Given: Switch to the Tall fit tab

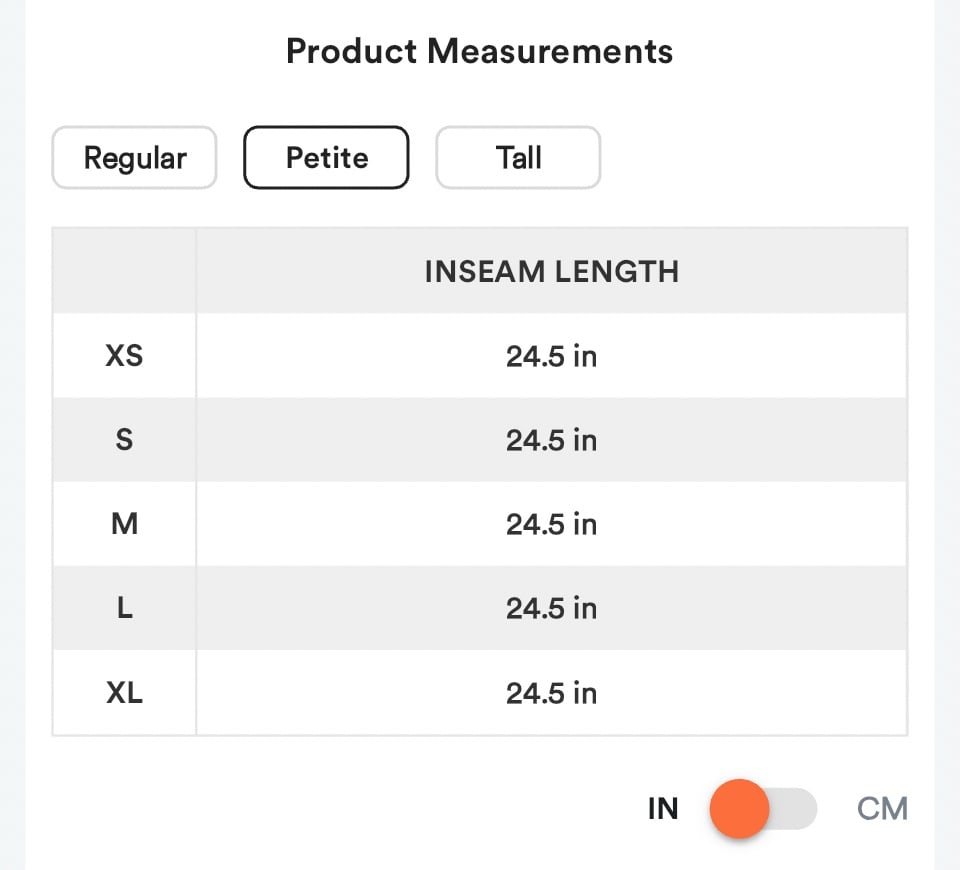Looking at the screenshot, I should tap(518, 157).
